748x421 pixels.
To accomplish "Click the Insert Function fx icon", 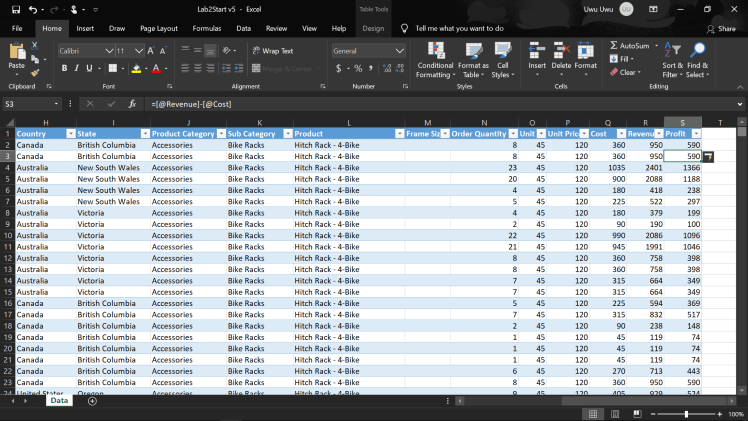I will (132, 104).
